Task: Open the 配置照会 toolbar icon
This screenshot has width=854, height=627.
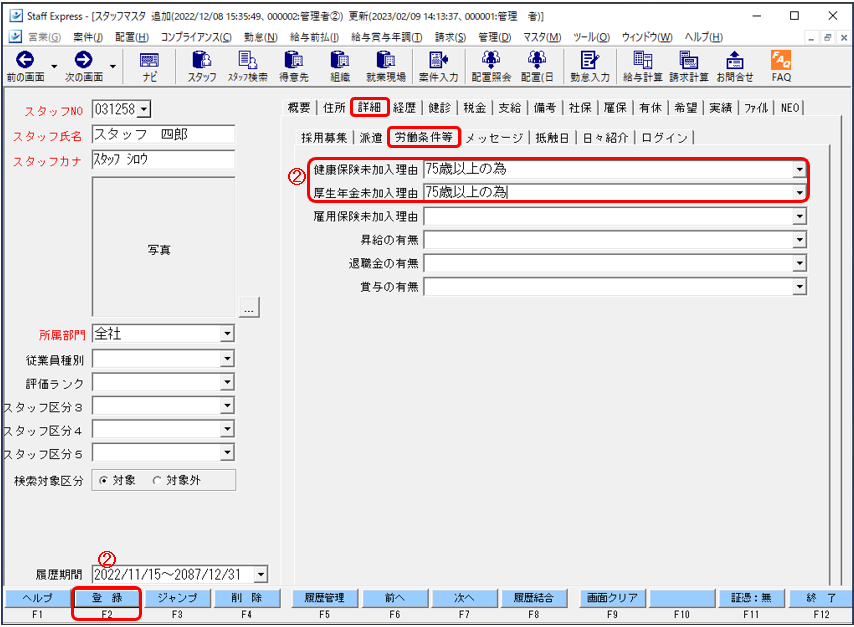Action: click(491, 66)
